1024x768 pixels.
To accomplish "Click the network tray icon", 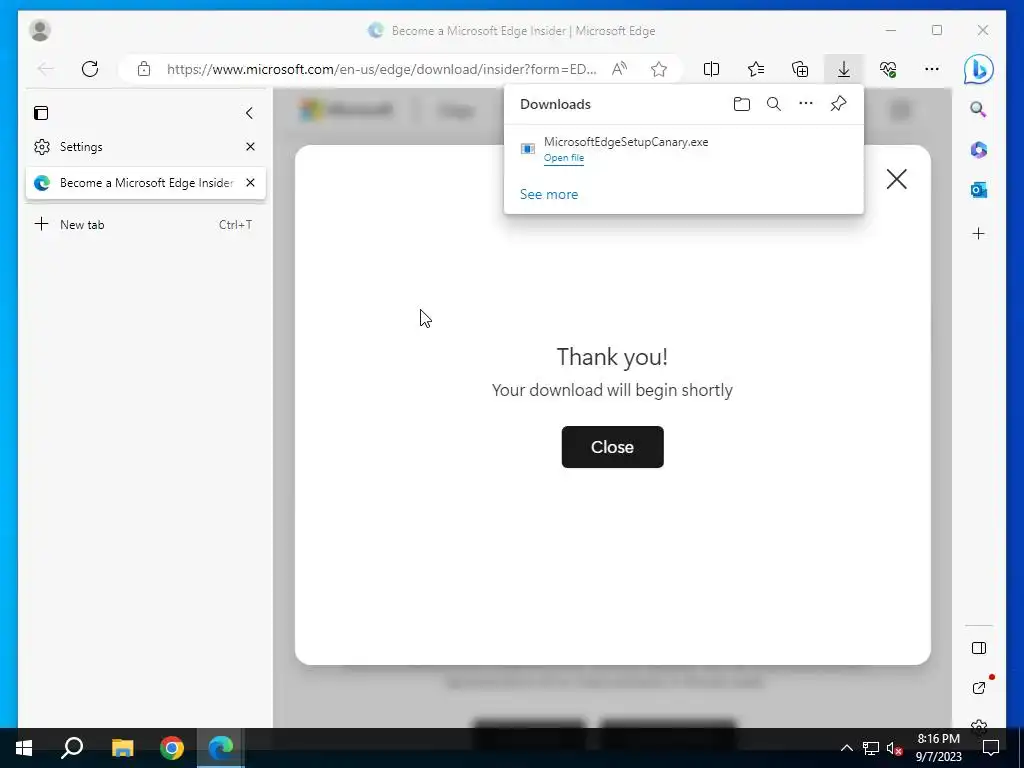I will click(x=871, y=748).
